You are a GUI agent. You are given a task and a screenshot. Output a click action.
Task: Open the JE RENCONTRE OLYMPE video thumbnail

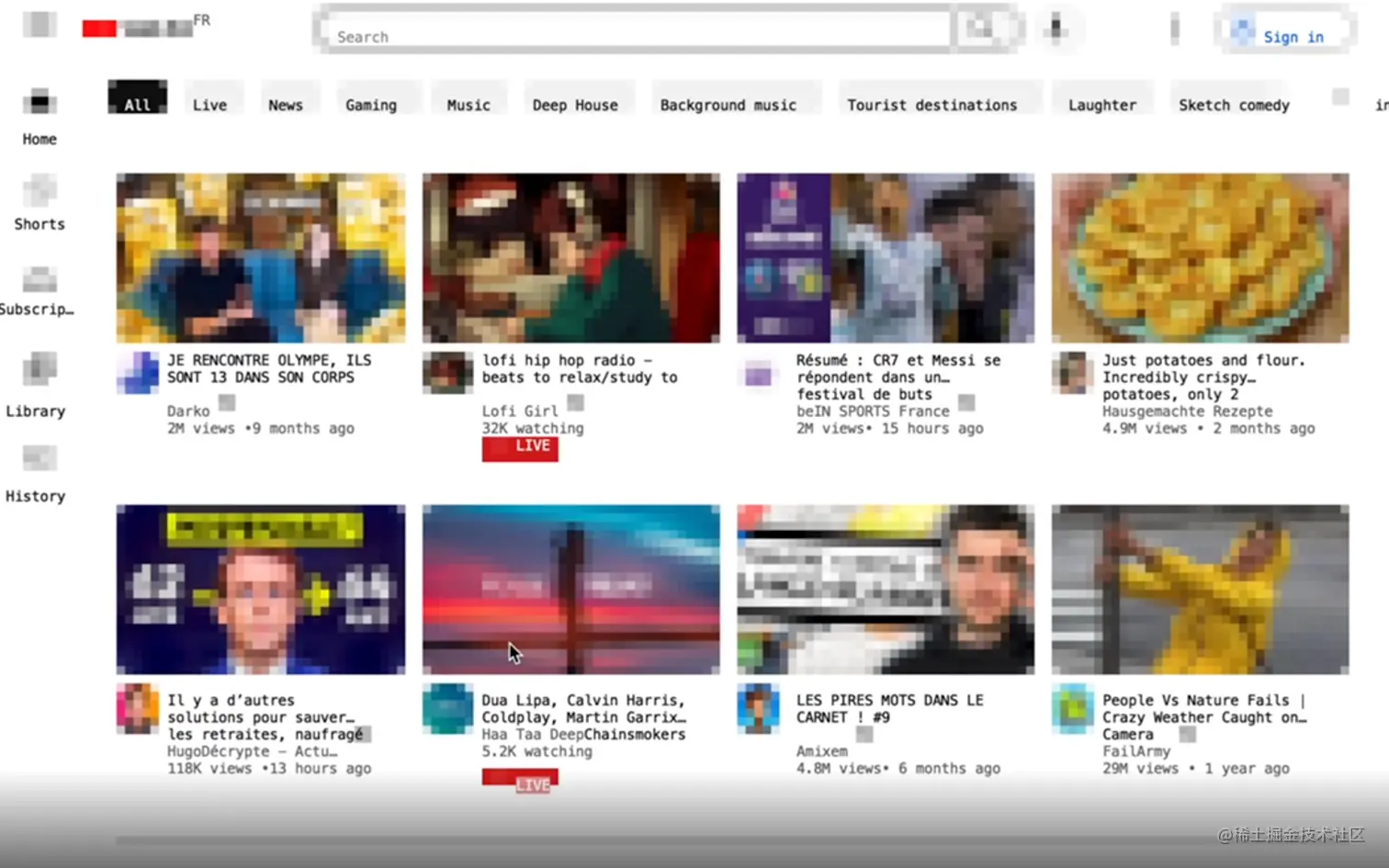click(261, 258)
